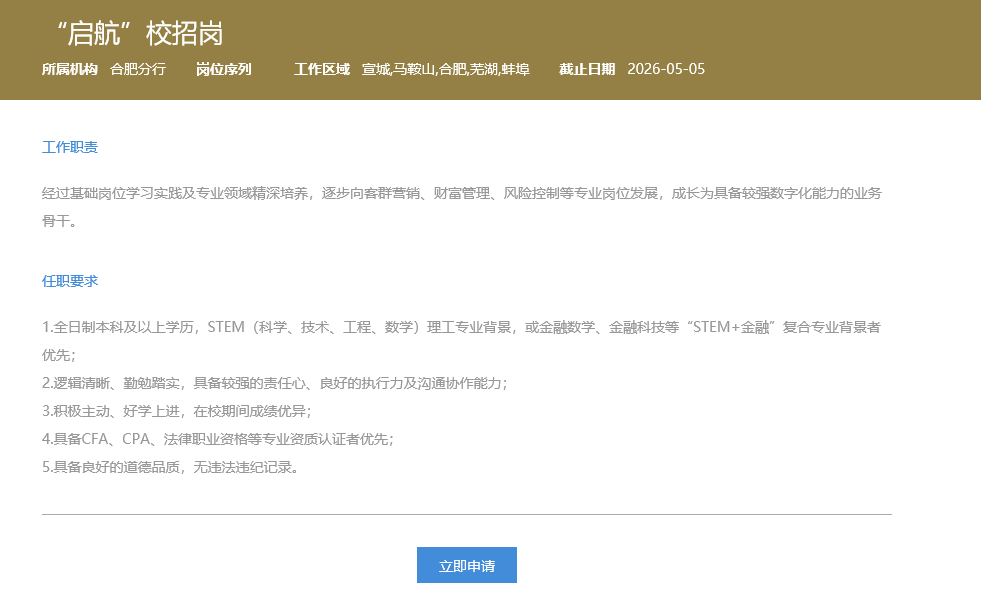Click the word 骨干 ending the duties paragraph
Viewport: 981px width, 591px height.
[x=59, y=221]
